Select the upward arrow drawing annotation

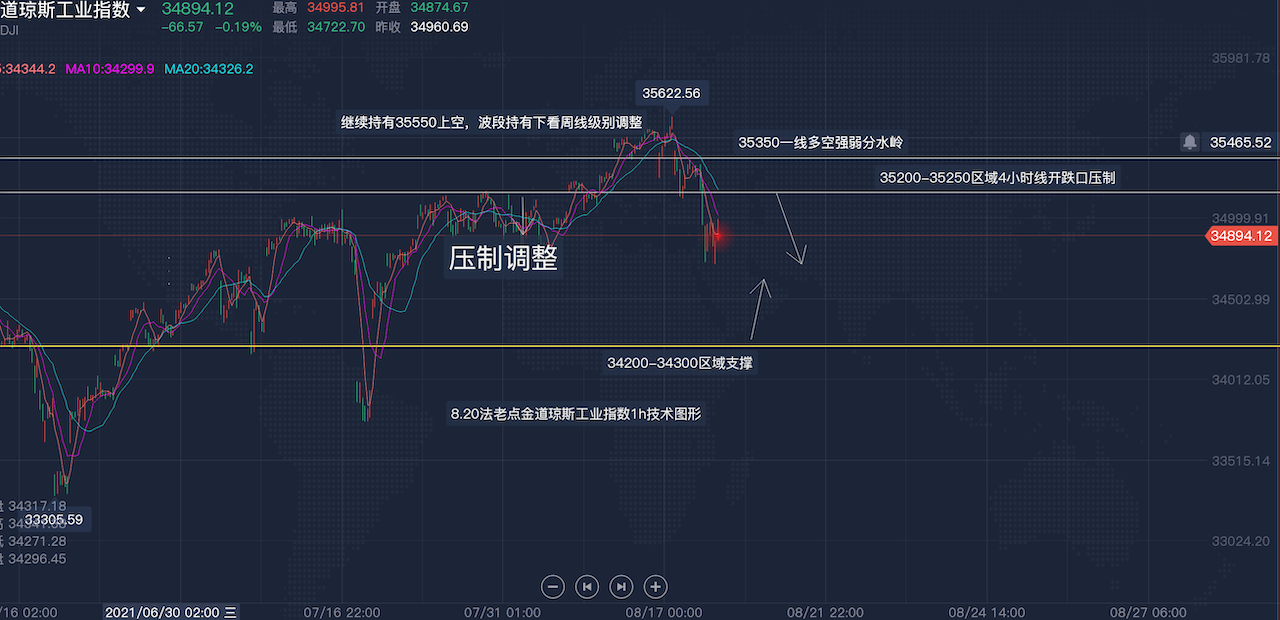[759, 308]
